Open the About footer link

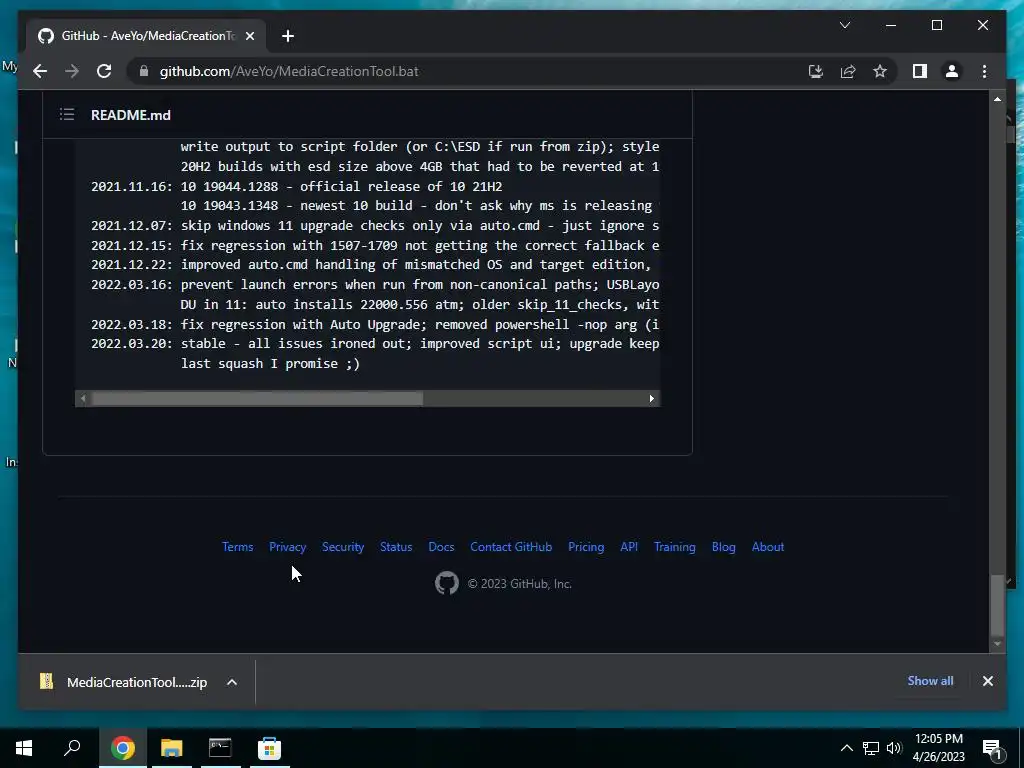(767, 547)
